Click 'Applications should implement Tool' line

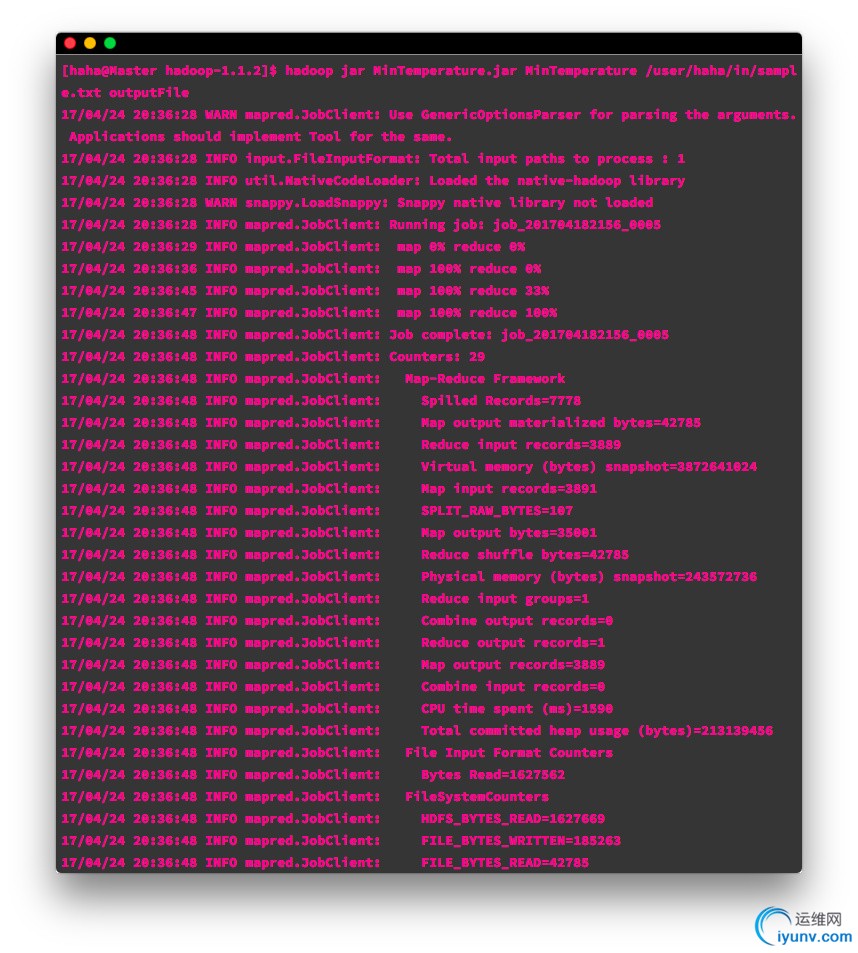click(260, 137)
